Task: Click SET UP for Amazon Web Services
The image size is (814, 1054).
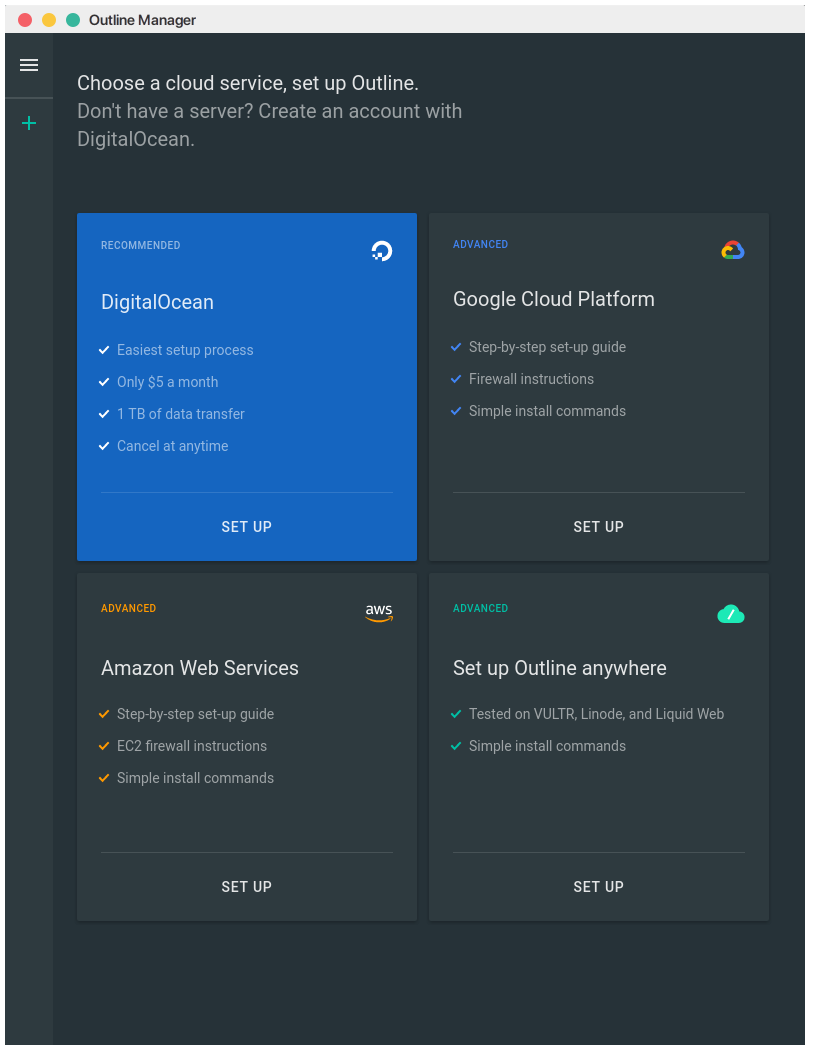Action: [x=247, y=887]
